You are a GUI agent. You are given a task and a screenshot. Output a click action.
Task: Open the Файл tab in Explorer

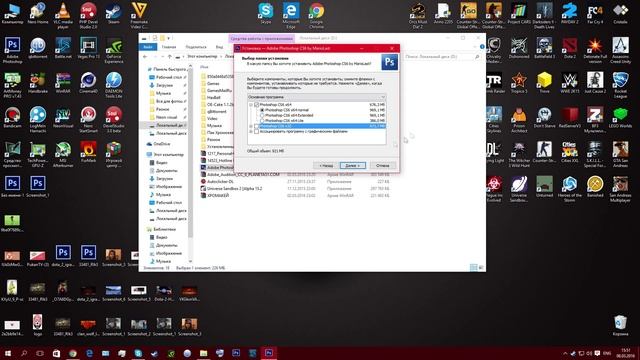click(x=148, y=47)
